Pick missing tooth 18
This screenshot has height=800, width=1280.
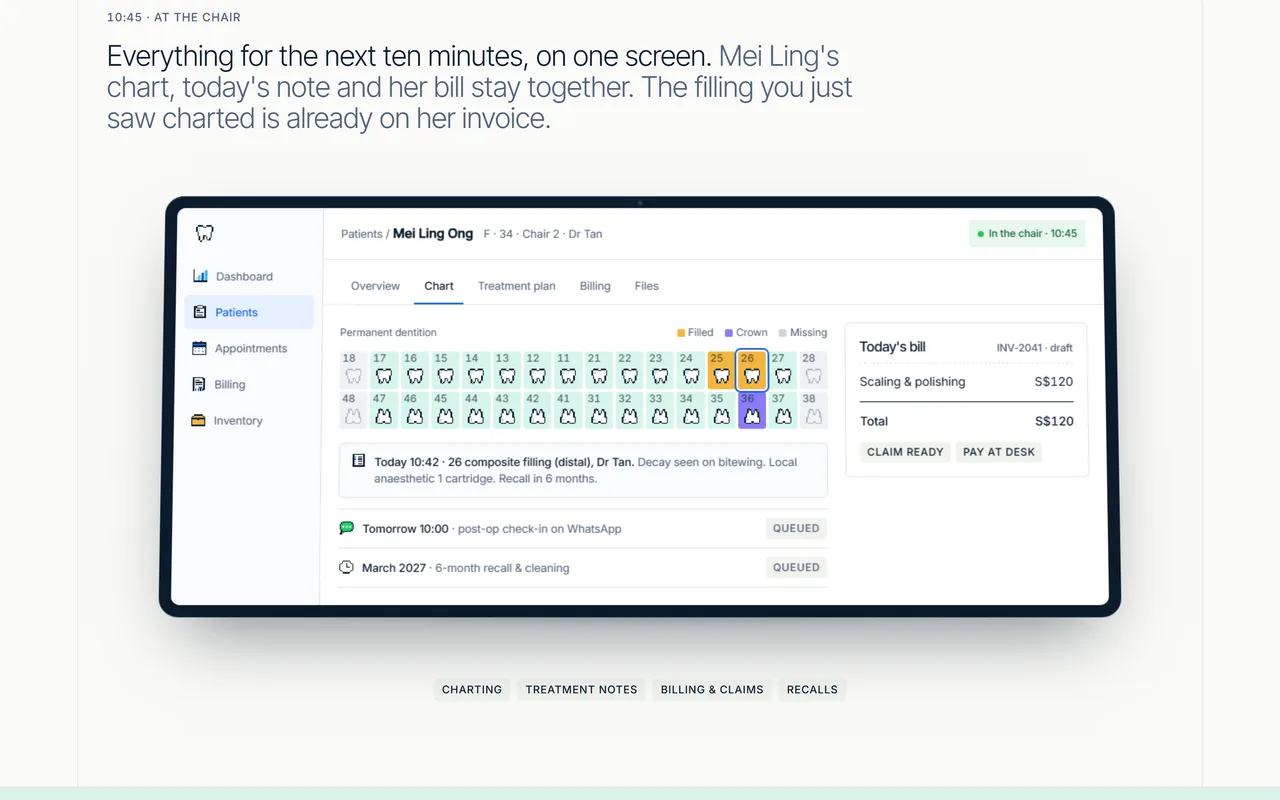pyautogui.click(x=353, y=370)
